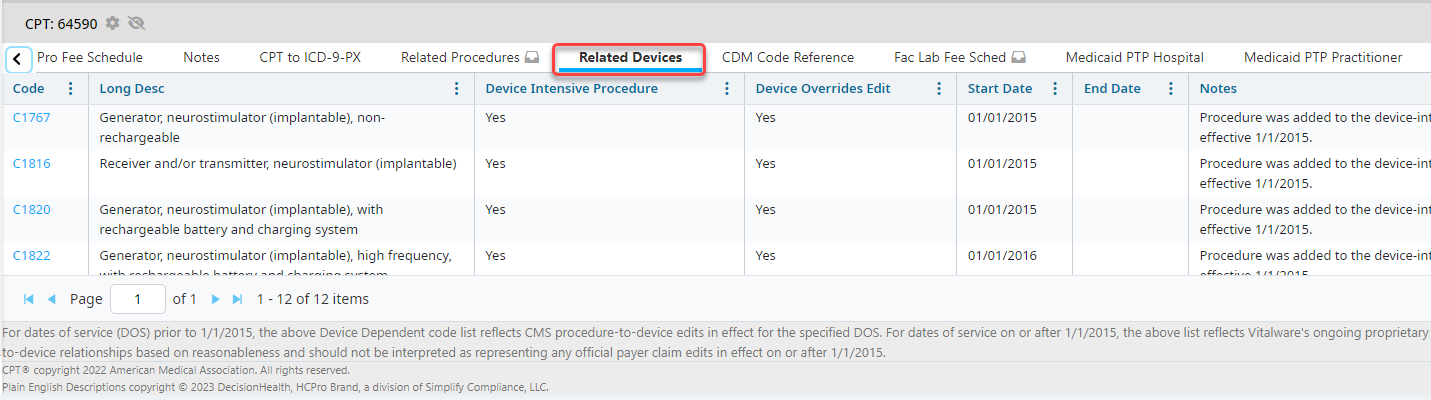Open Device Intensive Procedure column menu
This screenshot has height=400, width=1431.
726,89
